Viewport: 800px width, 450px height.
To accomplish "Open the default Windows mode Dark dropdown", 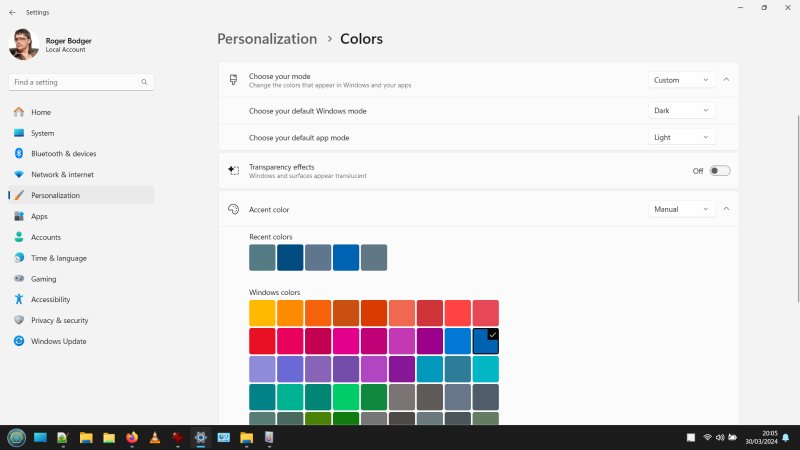I will pos(681,111).
